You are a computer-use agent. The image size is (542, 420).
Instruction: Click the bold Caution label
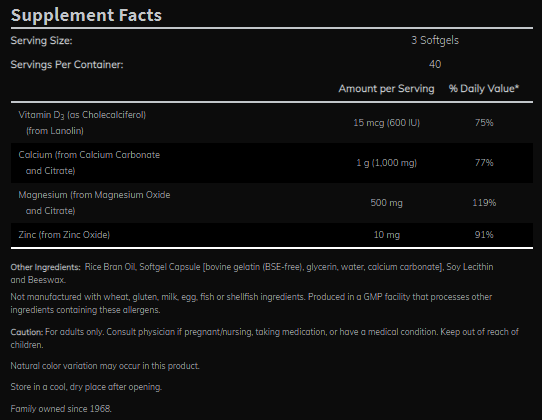(27, 332)
